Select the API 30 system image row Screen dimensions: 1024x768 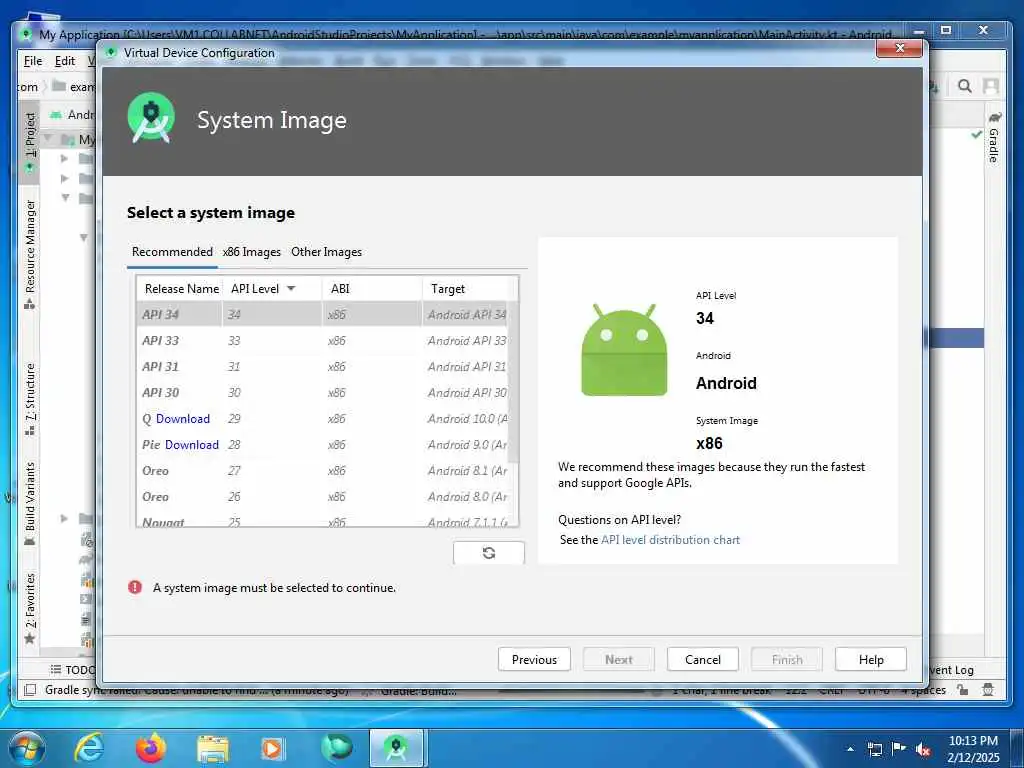[x=323, y=392]
